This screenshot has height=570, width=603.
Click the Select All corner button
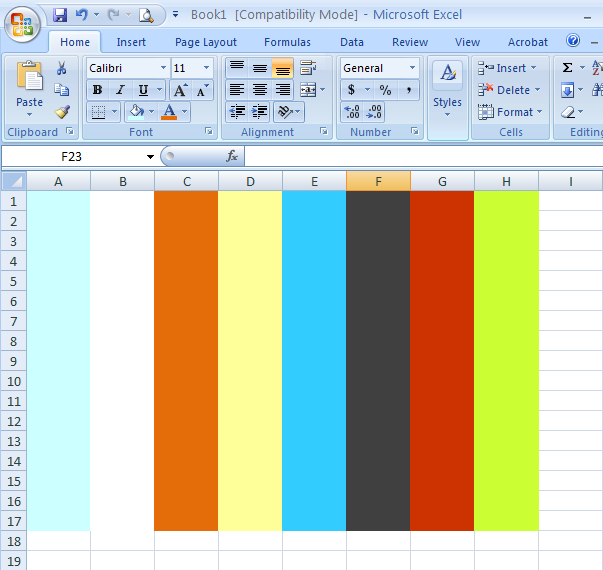pos(14,181)
